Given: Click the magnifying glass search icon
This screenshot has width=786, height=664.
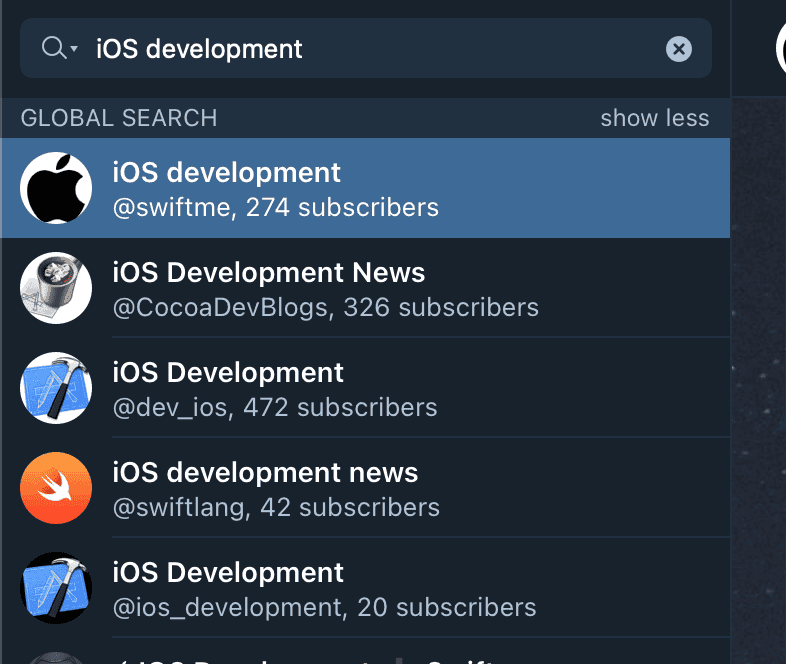Looking at the screenshot, I should 51,48.
